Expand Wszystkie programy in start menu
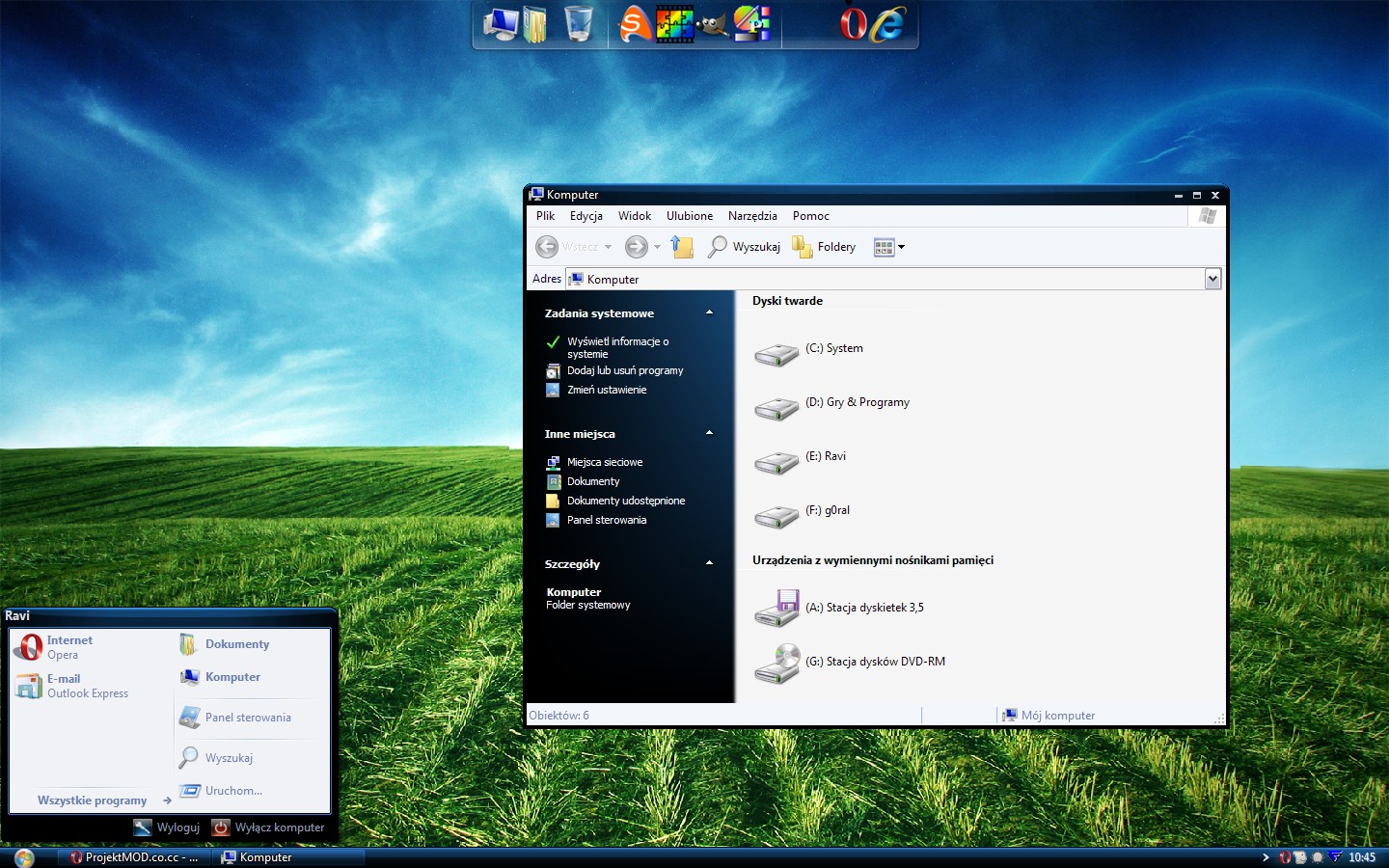The image size is (1389, 868). pos(103,800)
